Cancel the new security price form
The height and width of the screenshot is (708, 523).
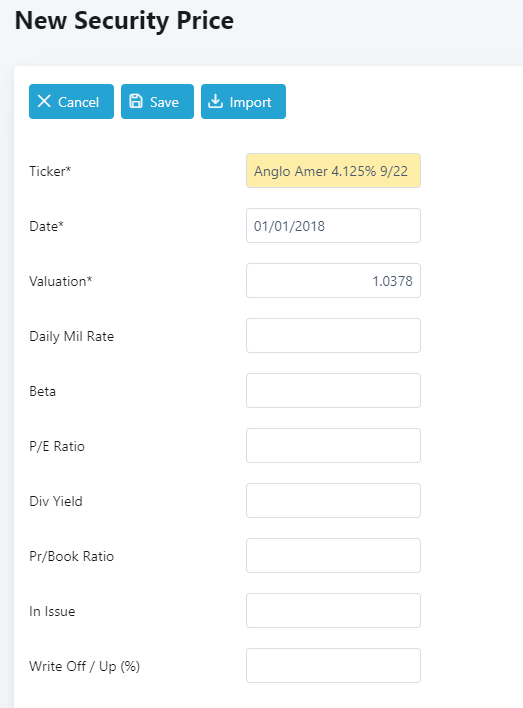[x=71, y=102]
